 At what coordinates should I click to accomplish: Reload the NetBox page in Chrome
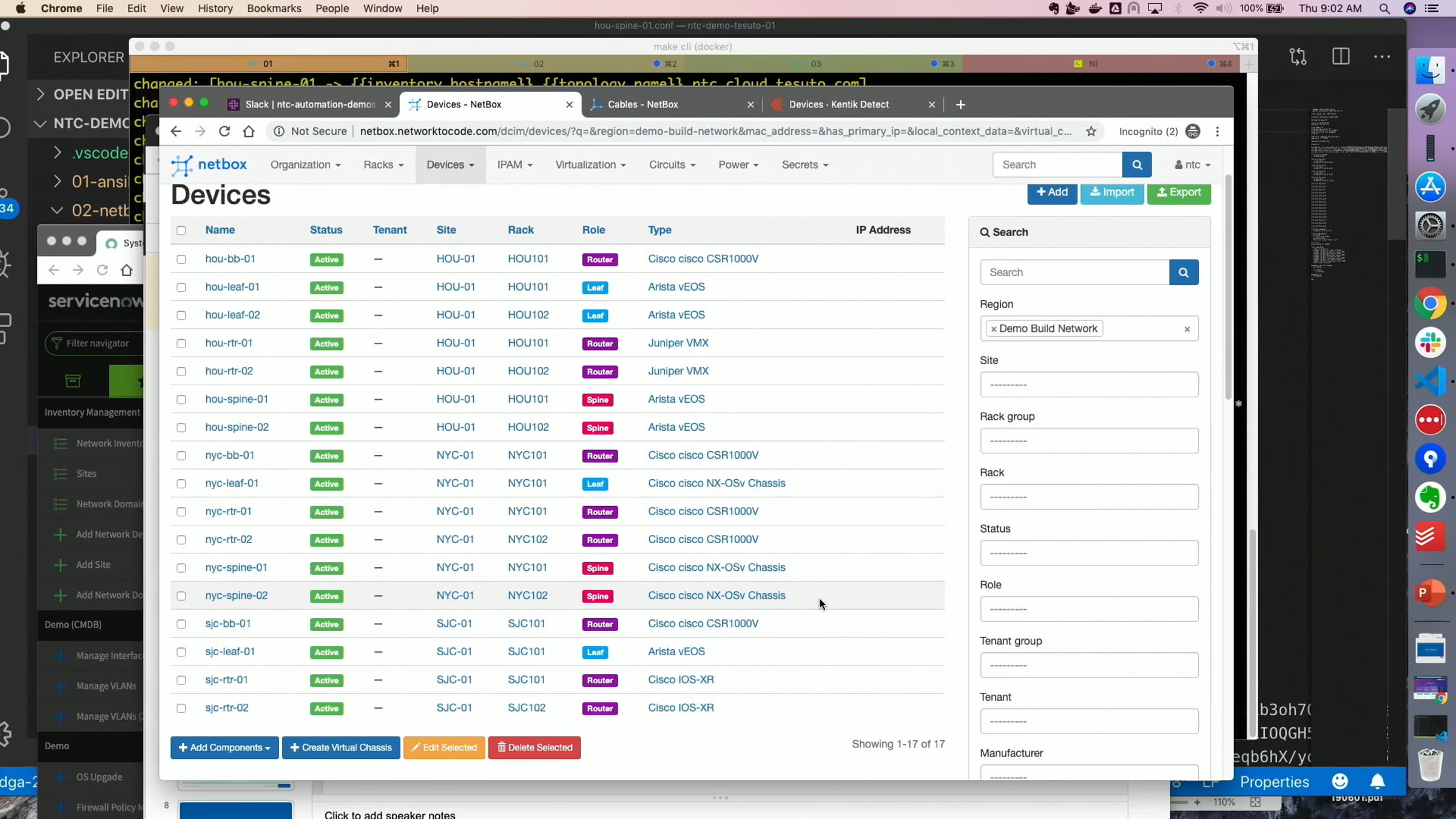tap(224, 132)
